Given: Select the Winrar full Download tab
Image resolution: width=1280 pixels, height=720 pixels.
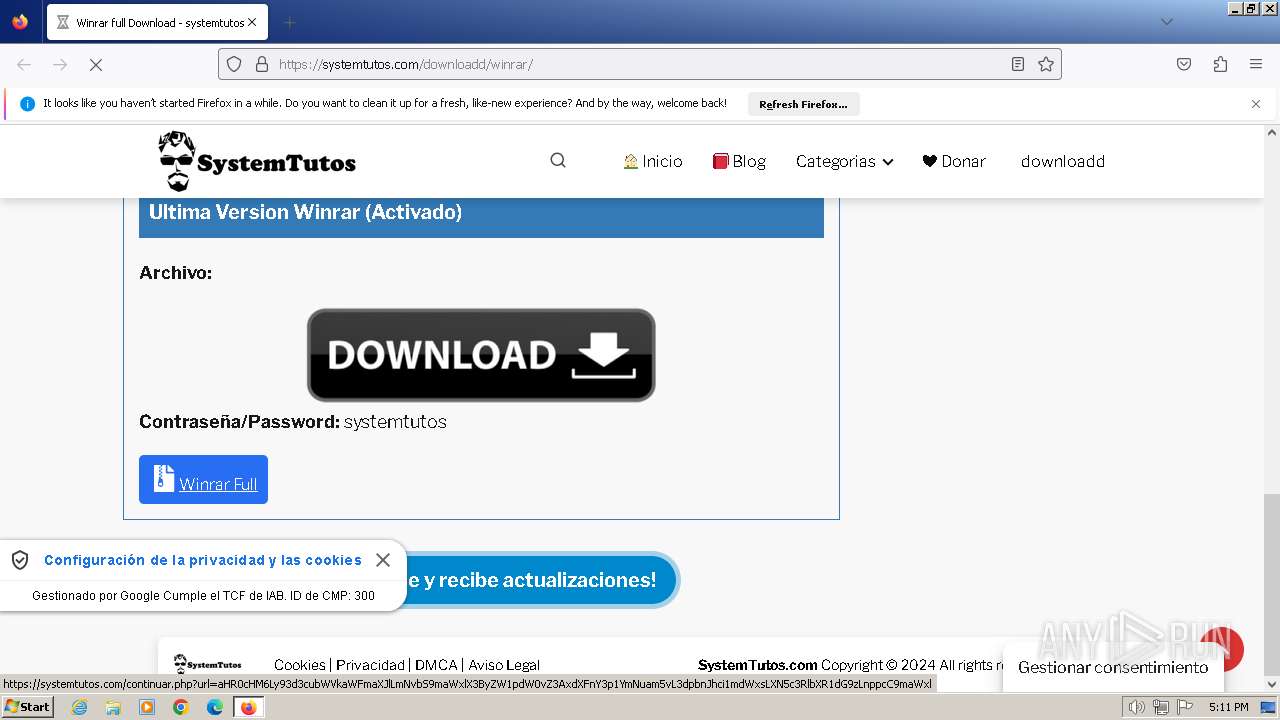Looking at the screenshot, I should click(x=157, y=22).
